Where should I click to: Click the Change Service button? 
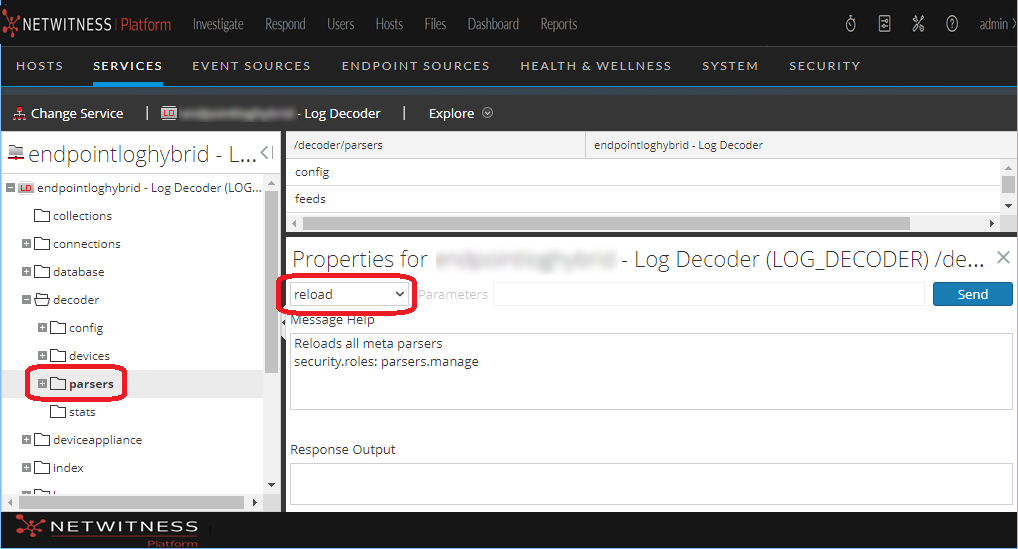click(68, 114)
